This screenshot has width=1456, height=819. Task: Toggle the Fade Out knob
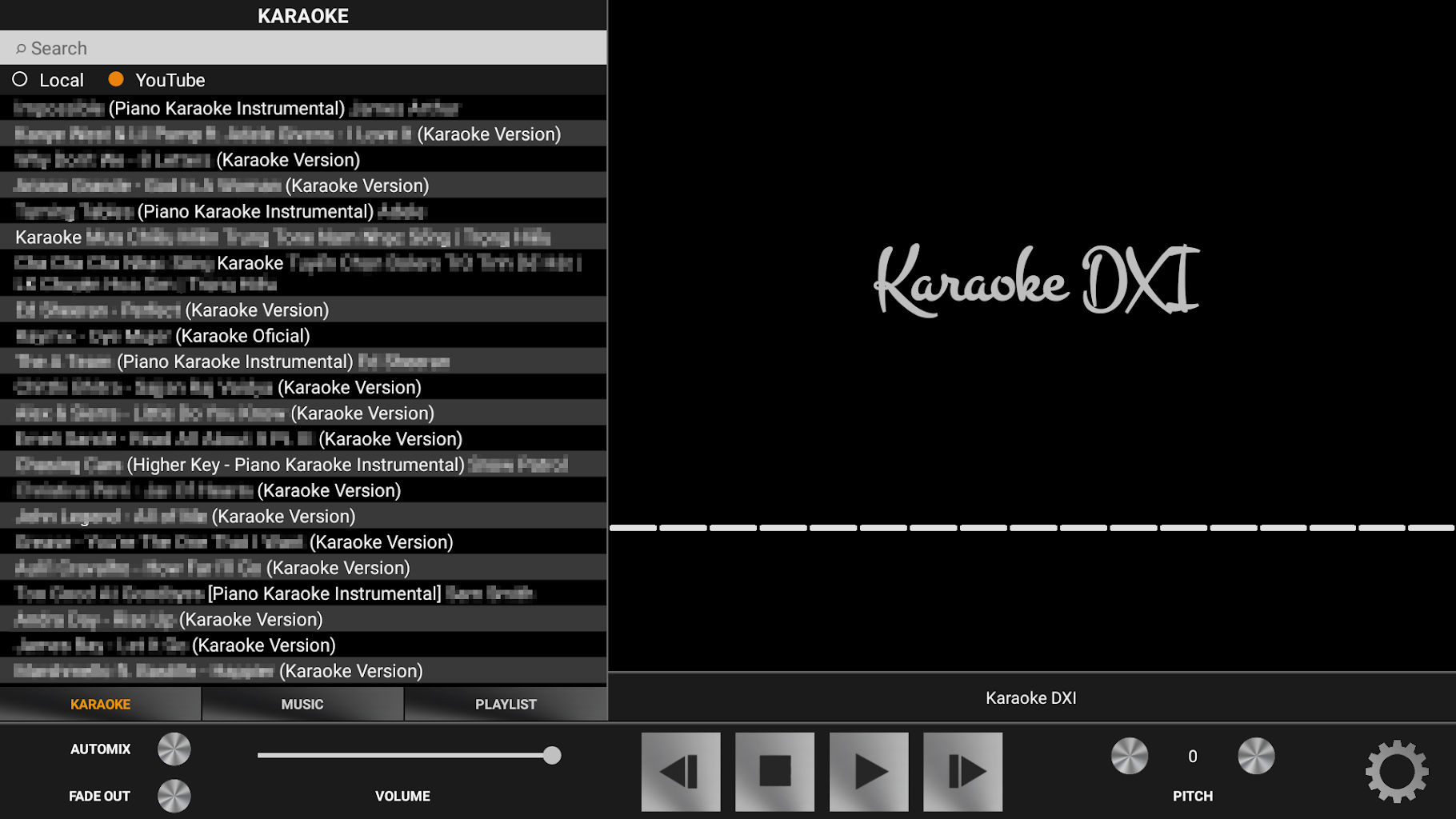(174, 796)
